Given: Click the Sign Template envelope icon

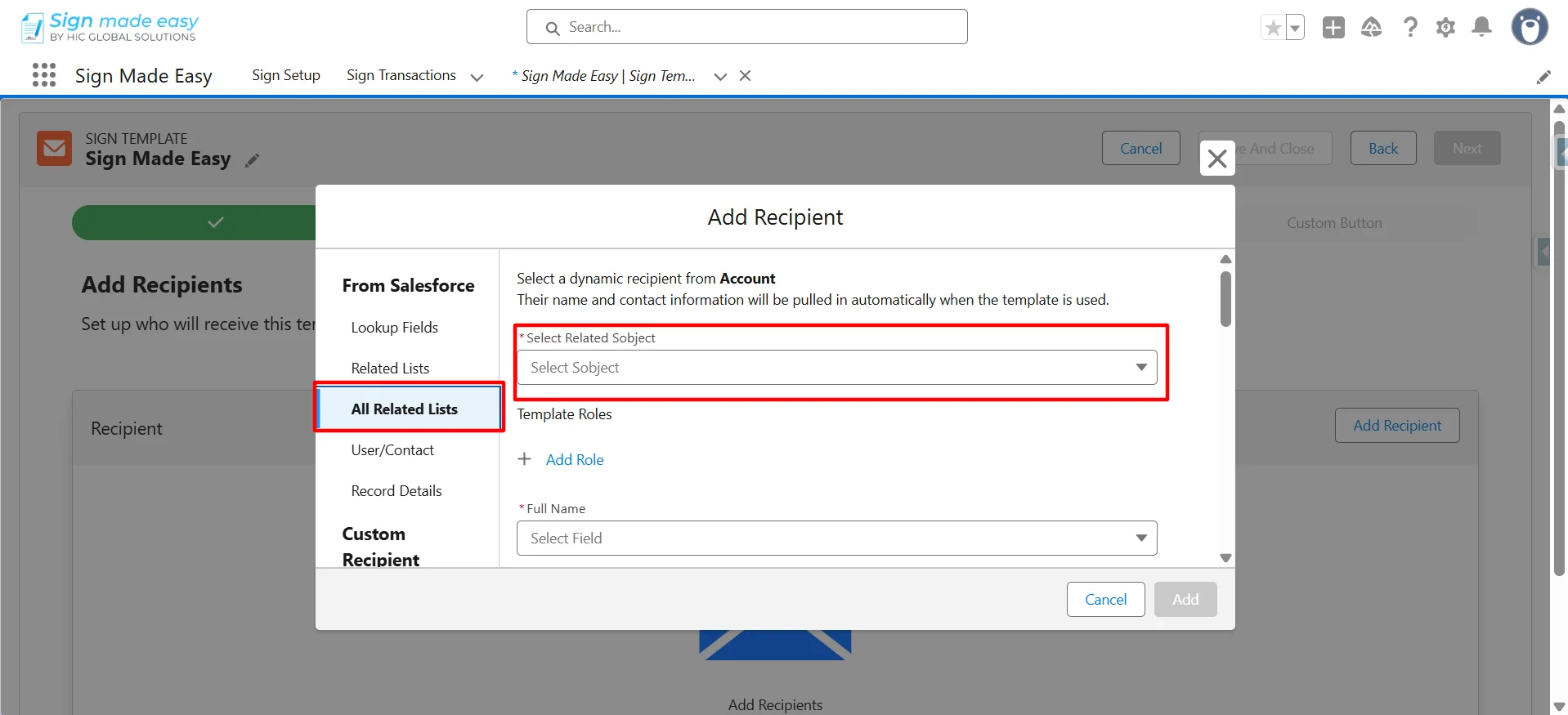Looking at the screenshot, I should pos(55,149).
